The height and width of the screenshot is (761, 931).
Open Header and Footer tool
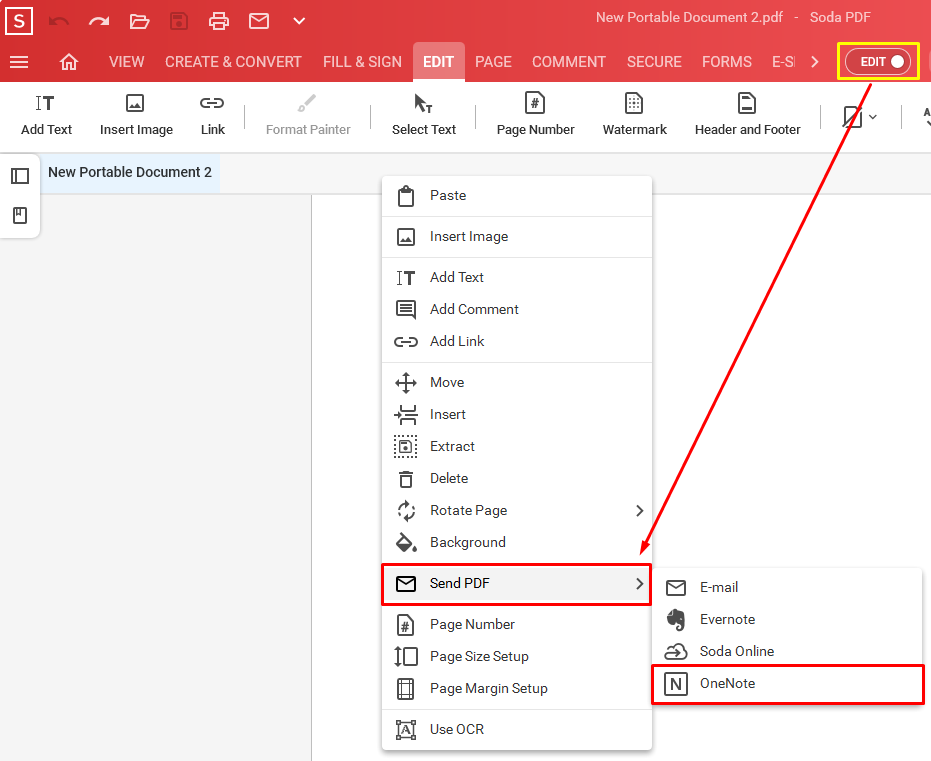pos(748,115)
